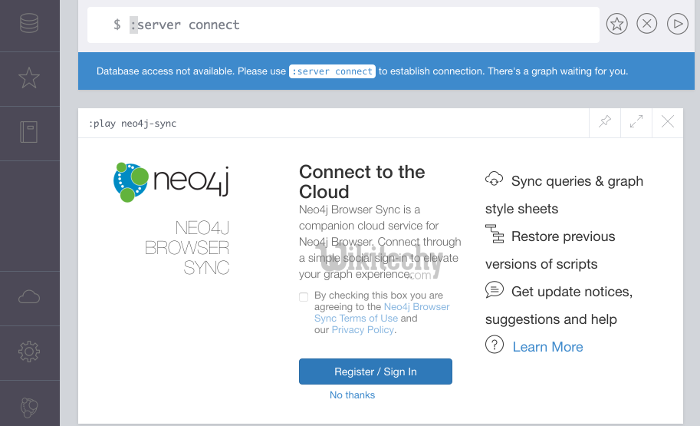Click the 'Connect to the Cloud' heading
The image size is (700, 426).
(x=362, y=182)
